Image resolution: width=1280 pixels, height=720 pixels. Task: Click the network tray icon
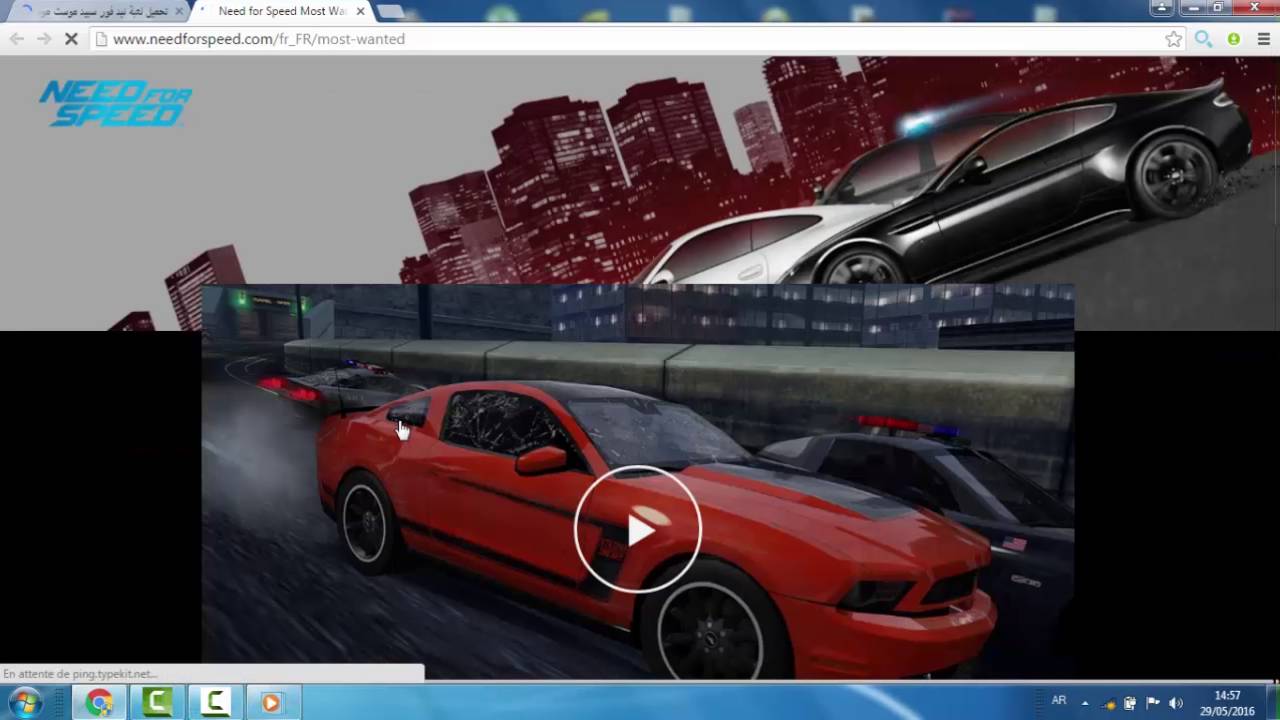(x=1108, y=703)
